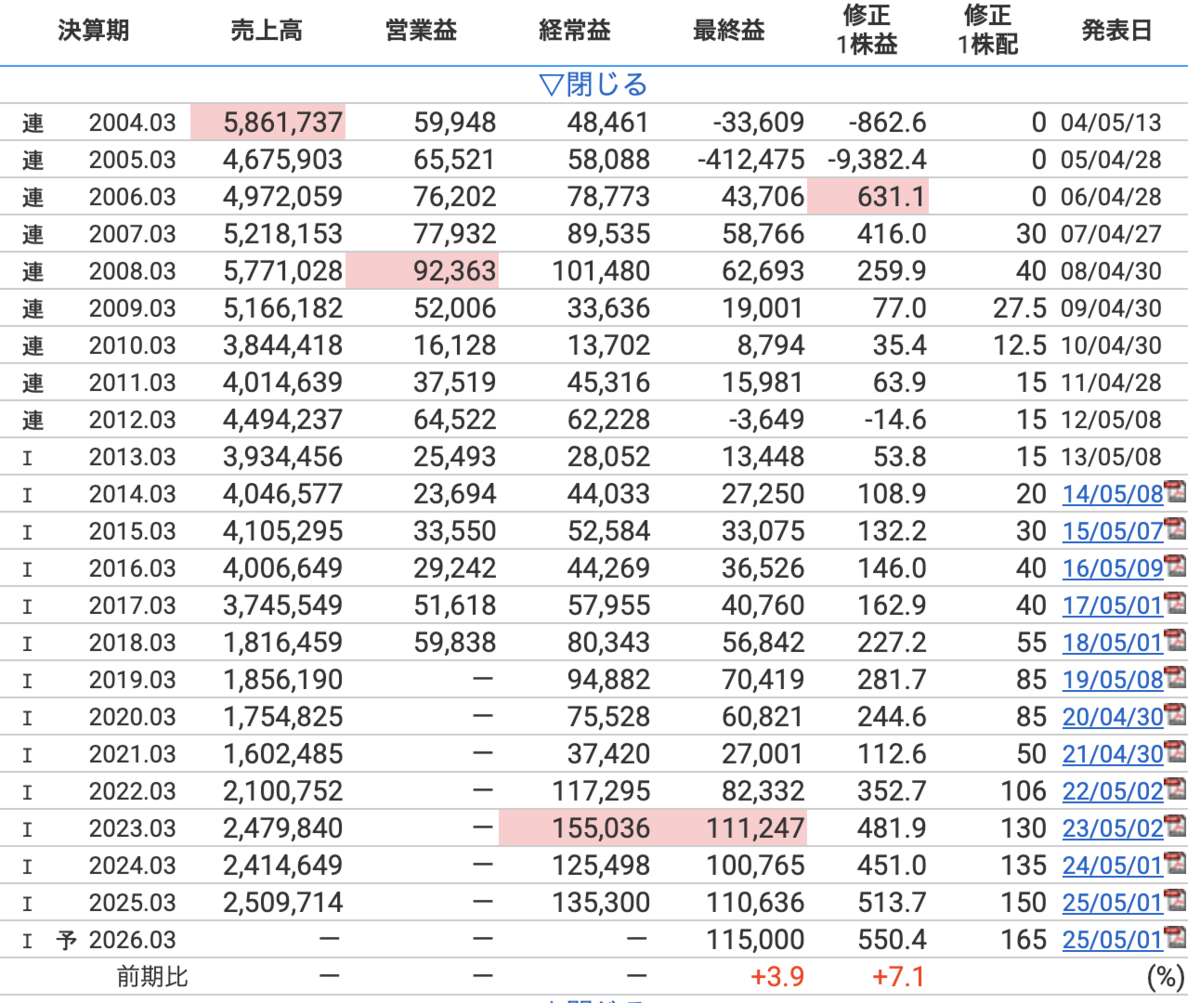Click the 経常益 column header
This screenshot has height=1003, width=1200.
(575, 31)
